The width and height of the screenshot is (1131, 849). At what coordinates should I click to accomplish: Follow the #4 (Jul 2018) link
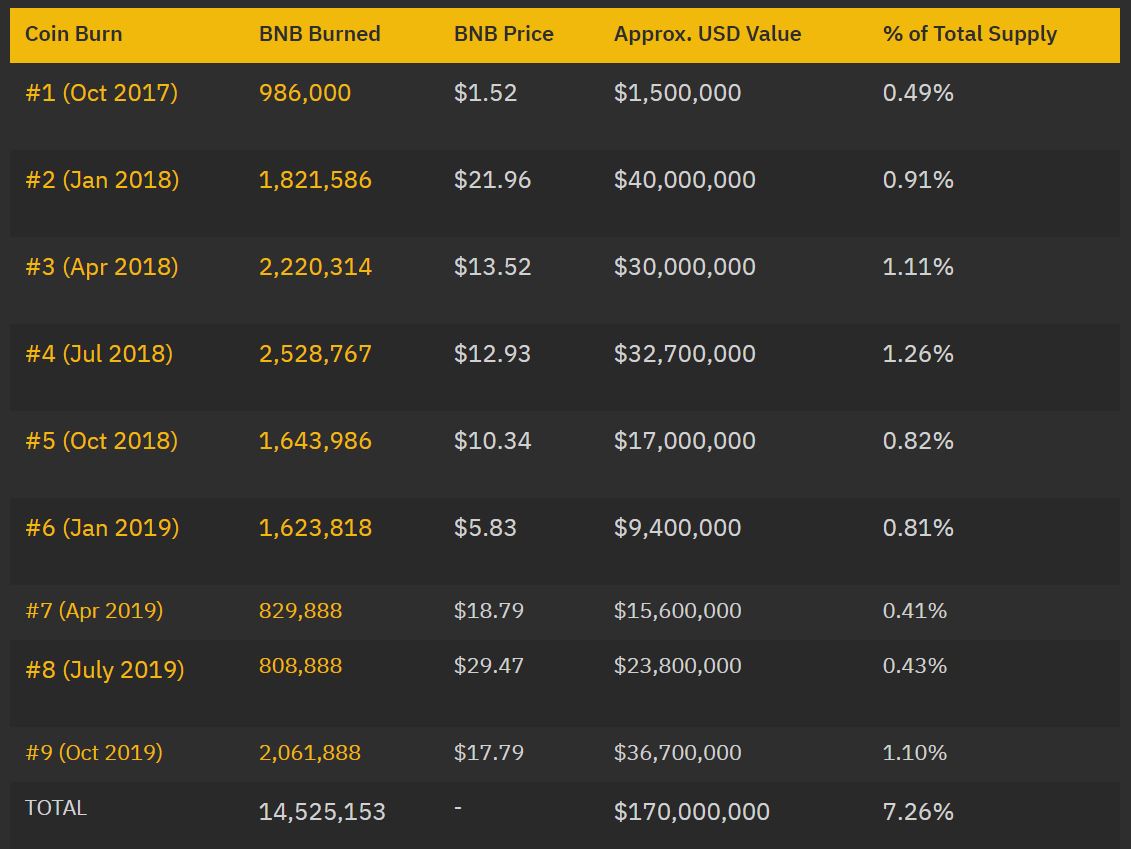pos(99,354)
